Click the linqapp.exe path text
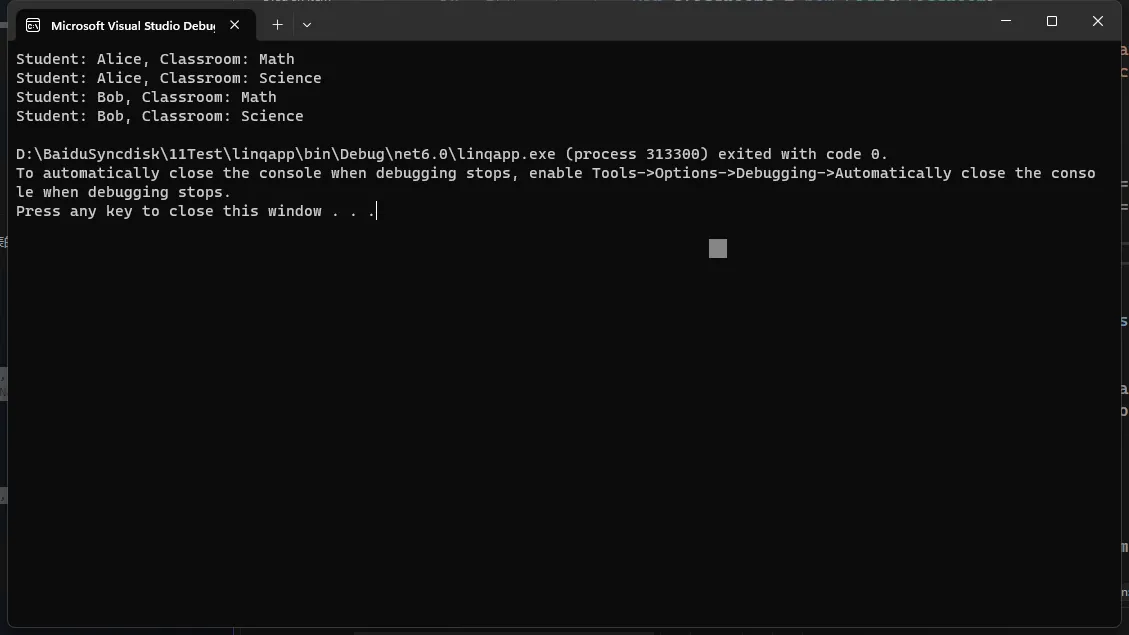1129x635 pixels. [x=286, y=154]
